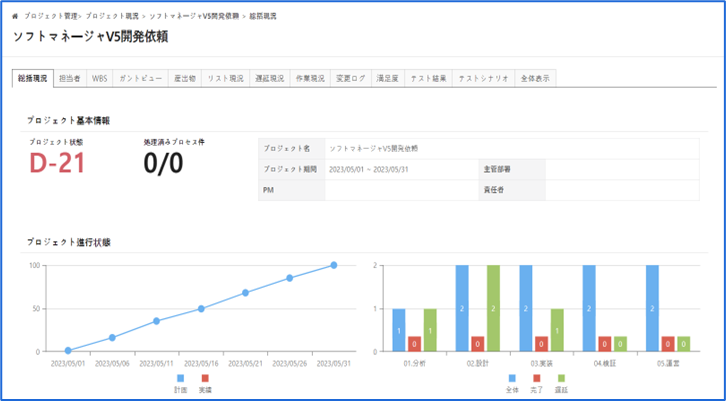Image resolution: width=726 pixels, height=401 pixels.
Task: Toggle the red 実績 legend swatch
Action: click(205, 379)
